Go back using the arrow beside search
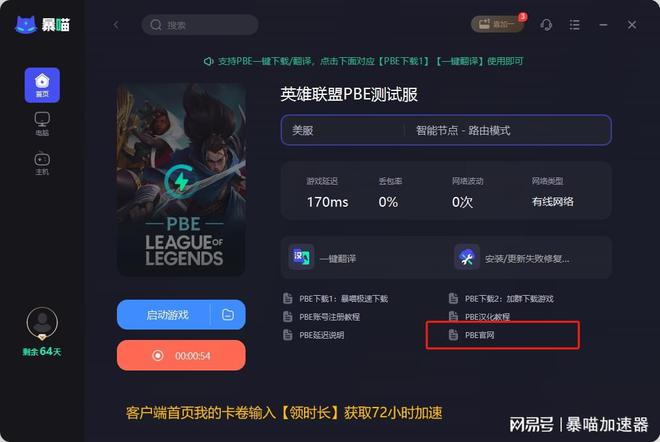 116,25
